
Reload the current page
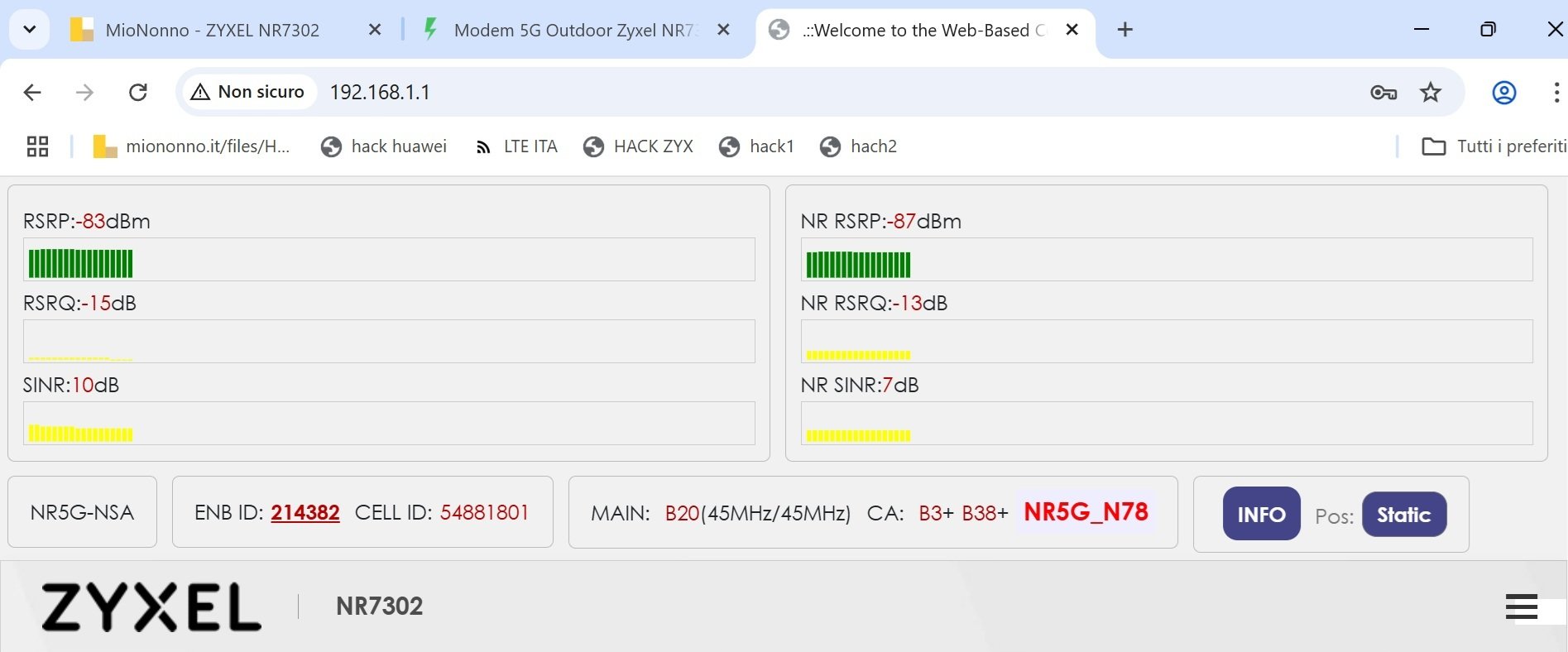(x=138, y=92)
